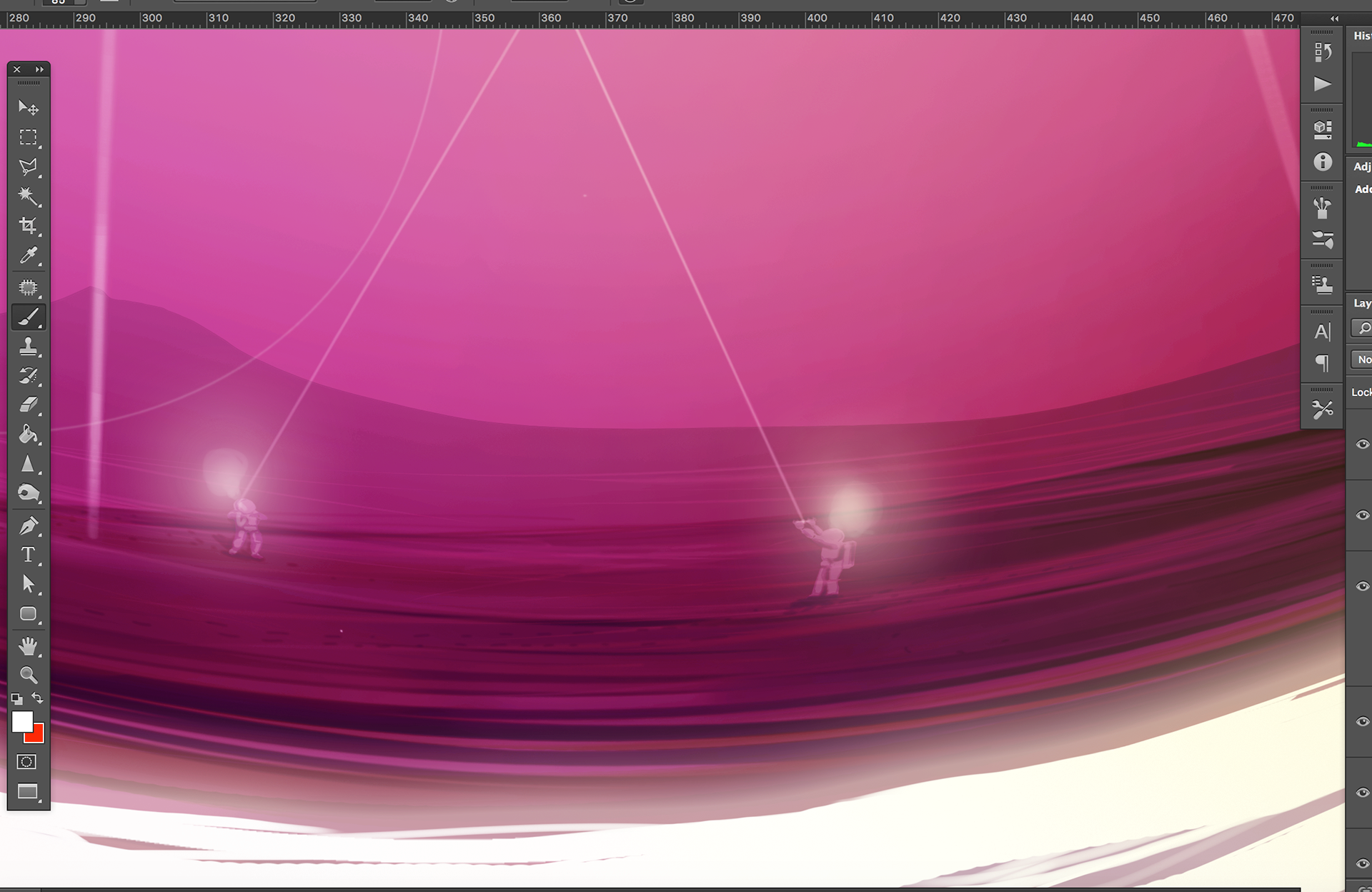Select the Pen tool
Screen dimensions: 1372x892
[28, 526]
